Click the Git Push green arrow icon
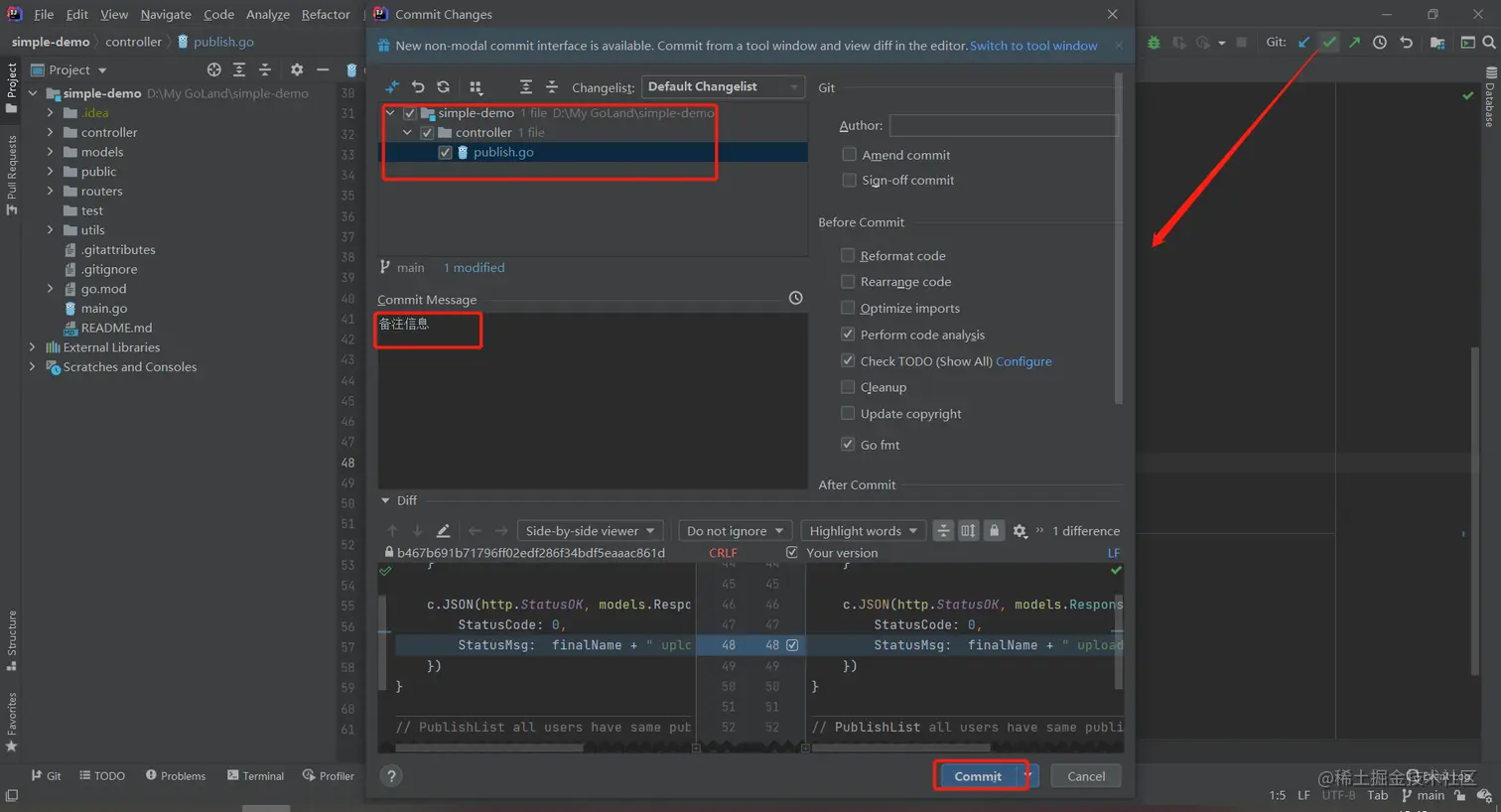1501x812 pixels. (1354, 43)
